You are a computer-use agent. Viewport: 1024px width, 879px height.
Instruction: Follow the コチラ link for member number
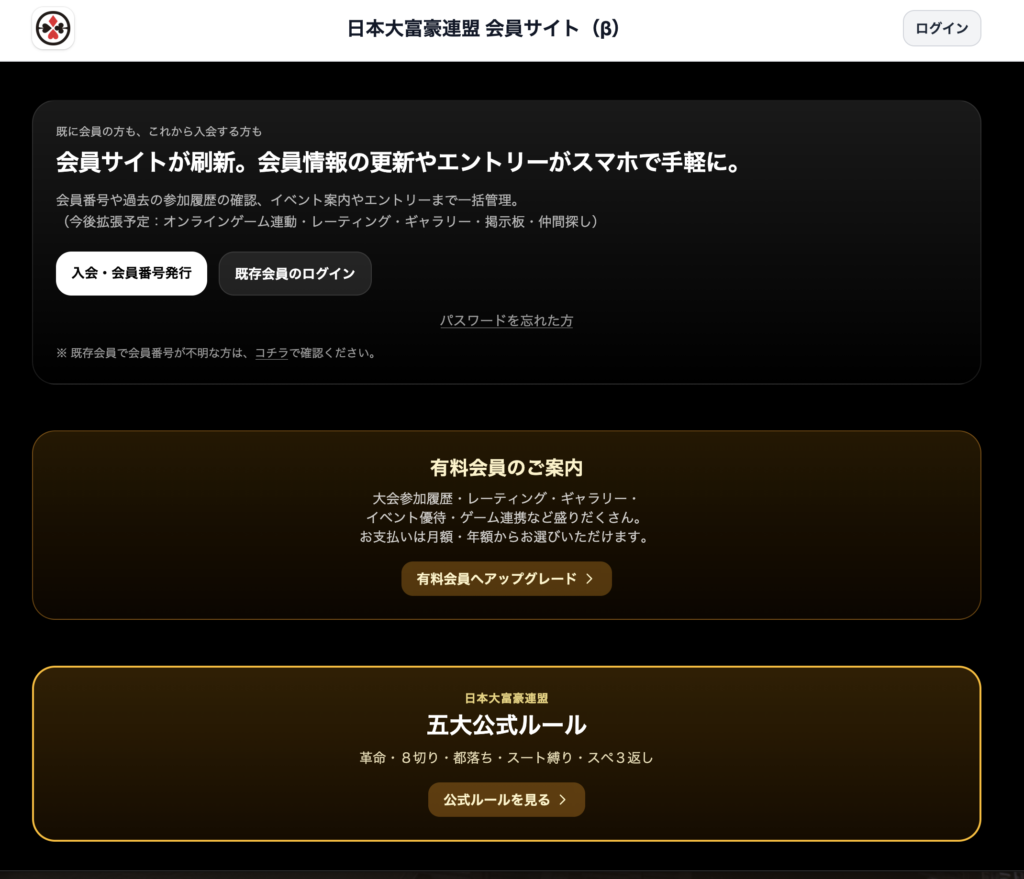click(271, 353)
